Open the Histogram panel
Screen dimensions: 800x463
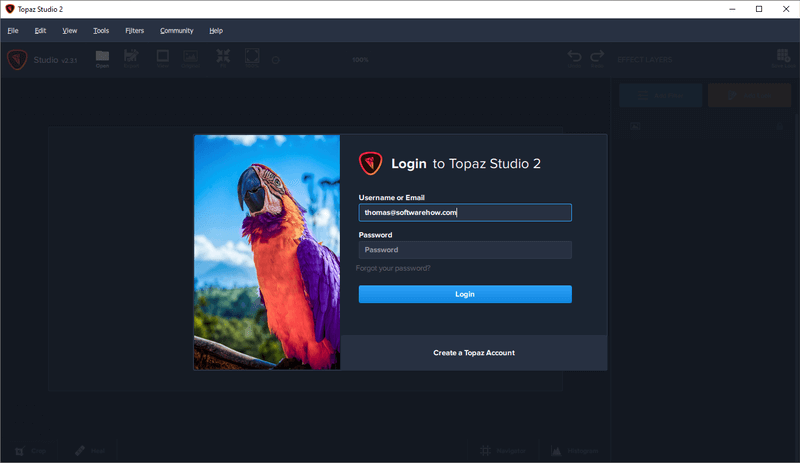(x=574, y=451)
